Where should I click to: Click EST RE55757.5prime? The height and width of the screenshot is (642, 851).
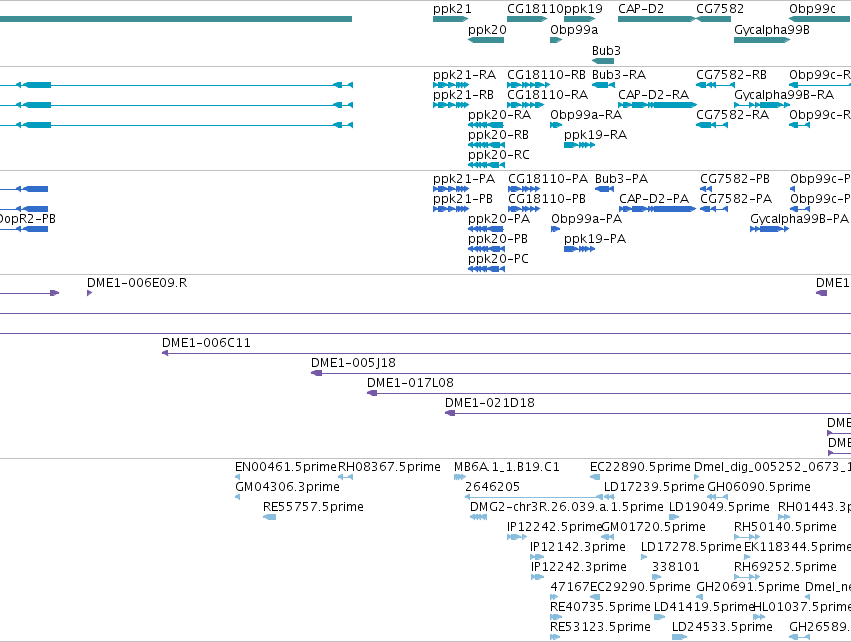[269, 517]
